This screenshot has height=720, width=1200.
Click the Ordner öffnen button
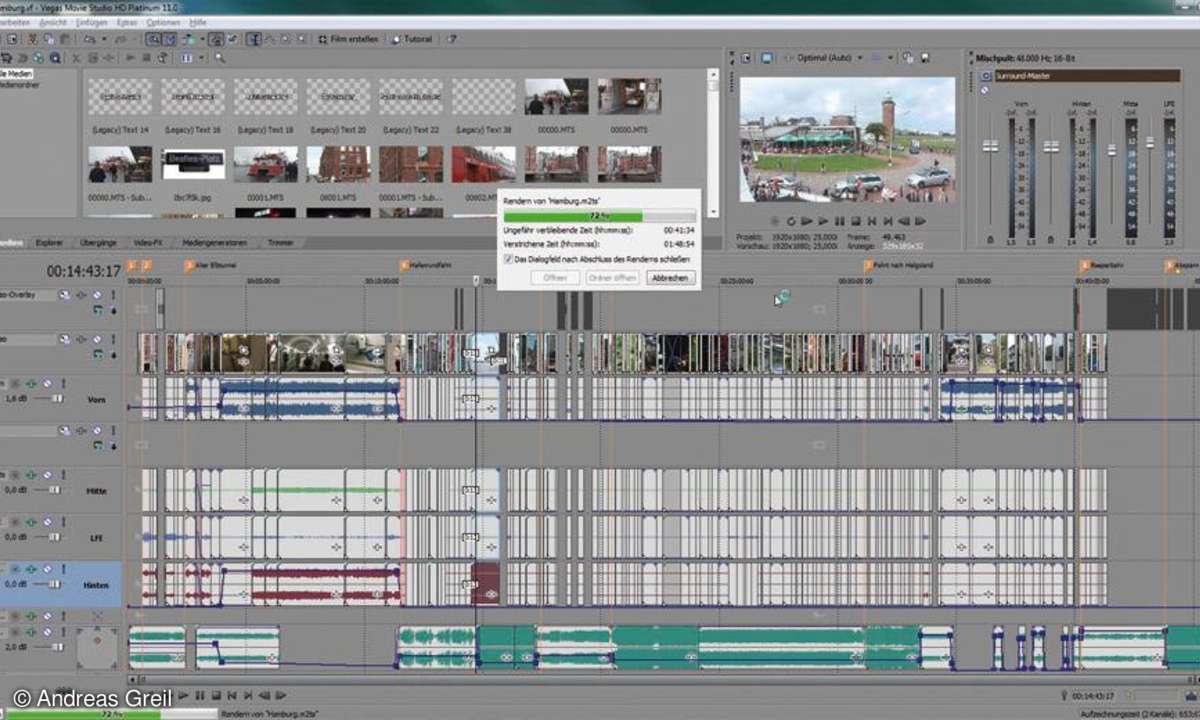pos(612,277)
